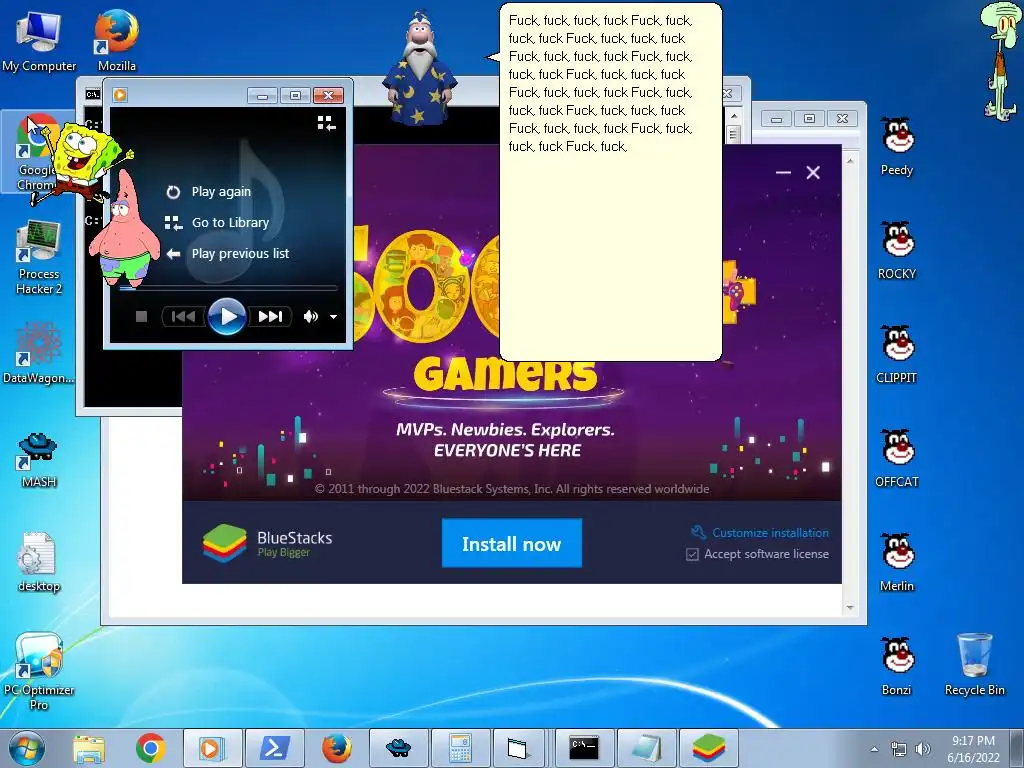Choose Play again in Media Player
The height and width of the screenshot is (768, 1024).
pos(208,192)
